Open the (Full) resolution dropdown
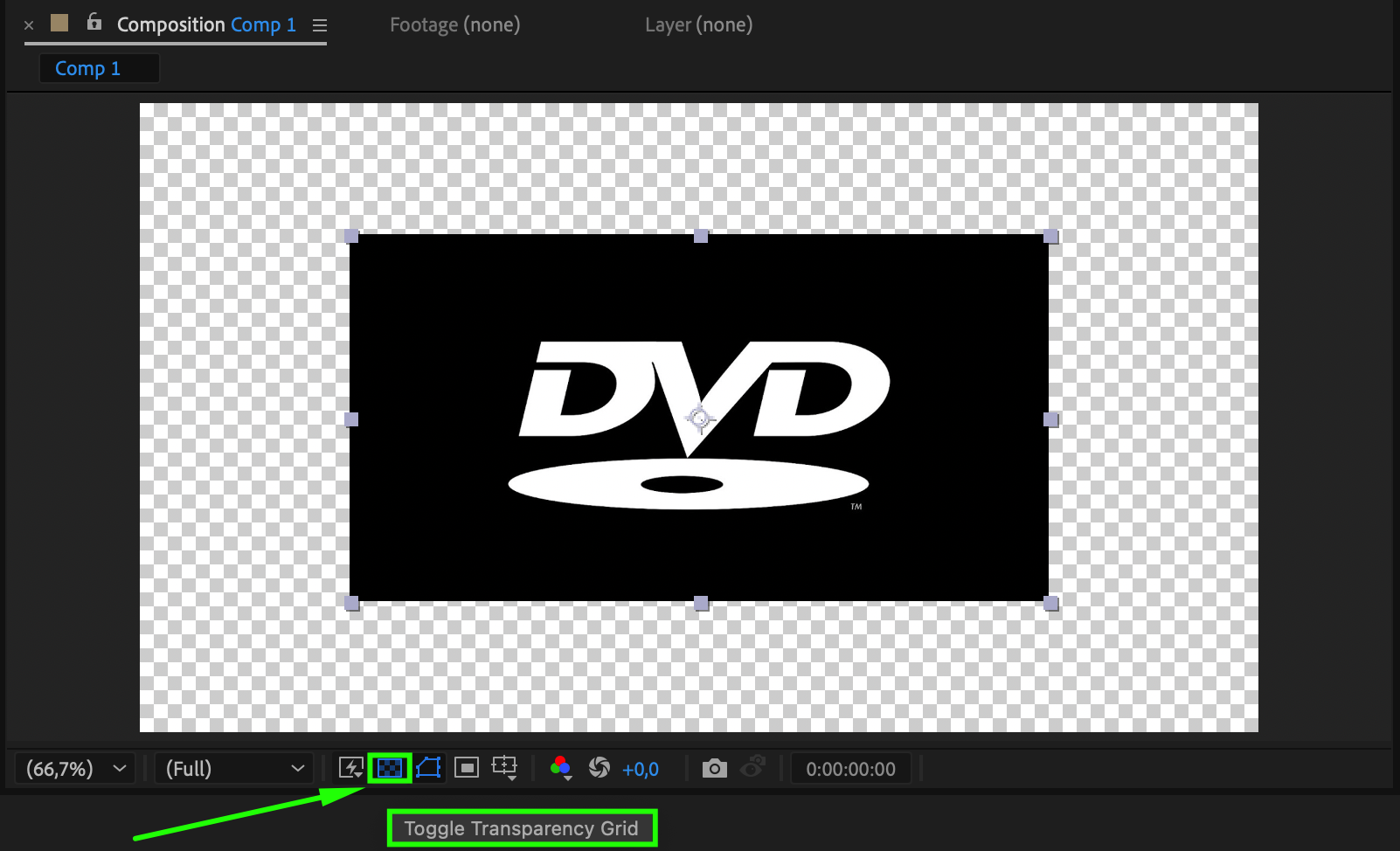Screen dimensions: 1400x851 (234, 769)
